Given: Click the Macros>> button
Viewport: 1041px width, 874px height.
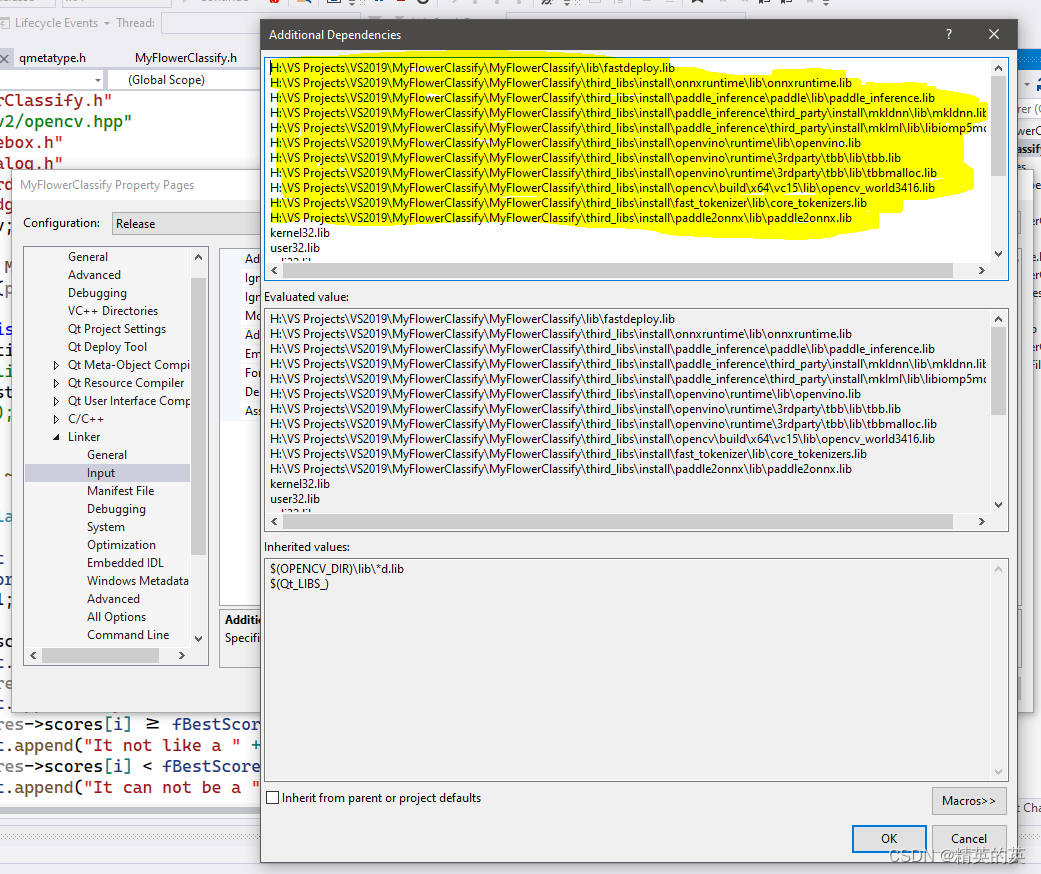Looking at the screenshot, I should (968, 800).
